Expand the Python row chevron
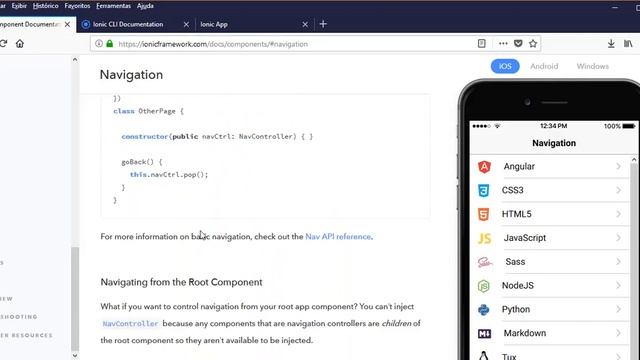The image size is (640, 360). click(618, 309)
